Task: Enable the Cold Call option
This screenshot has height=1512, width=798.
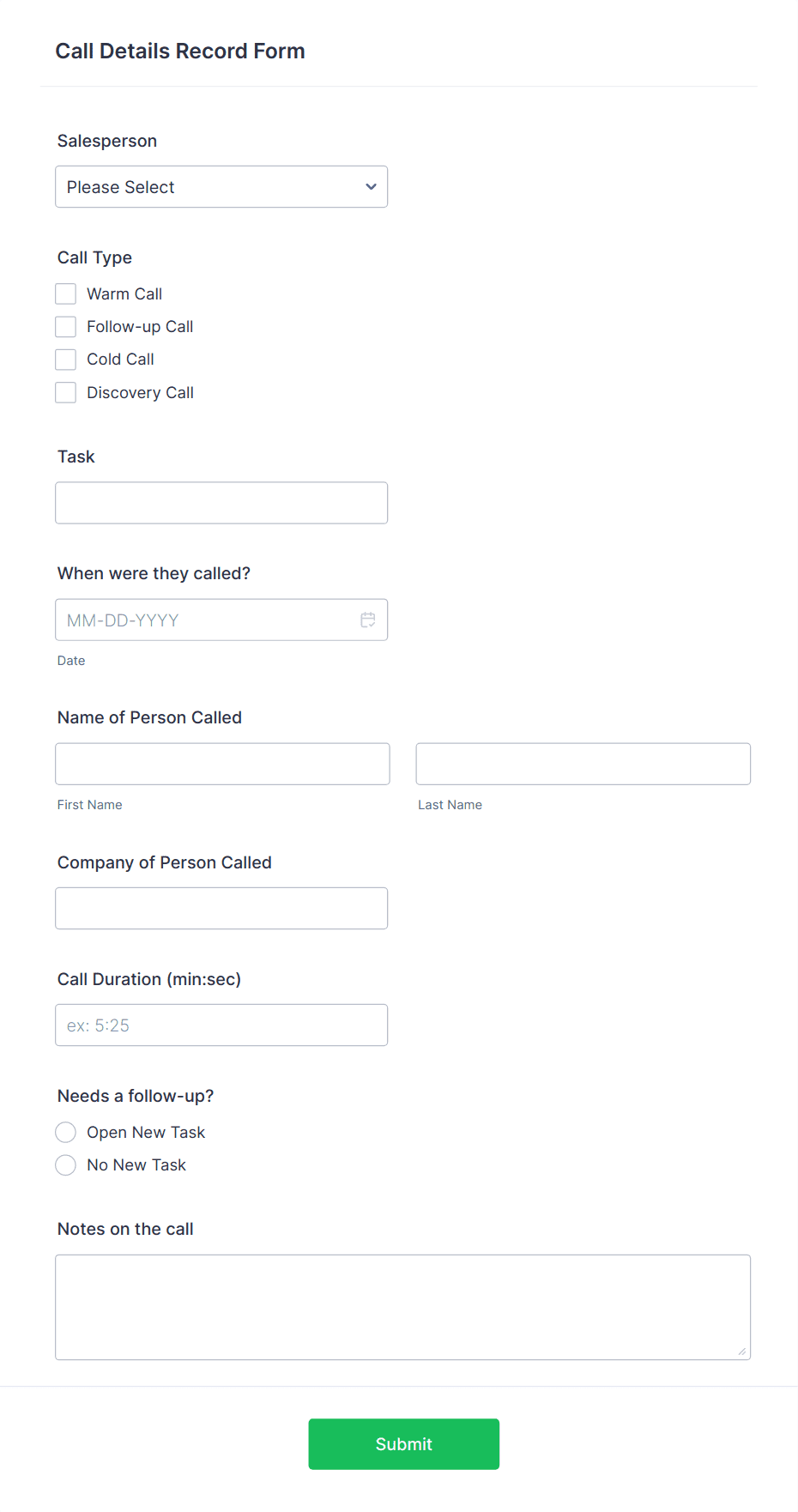Action: click(x=65, y=359)
